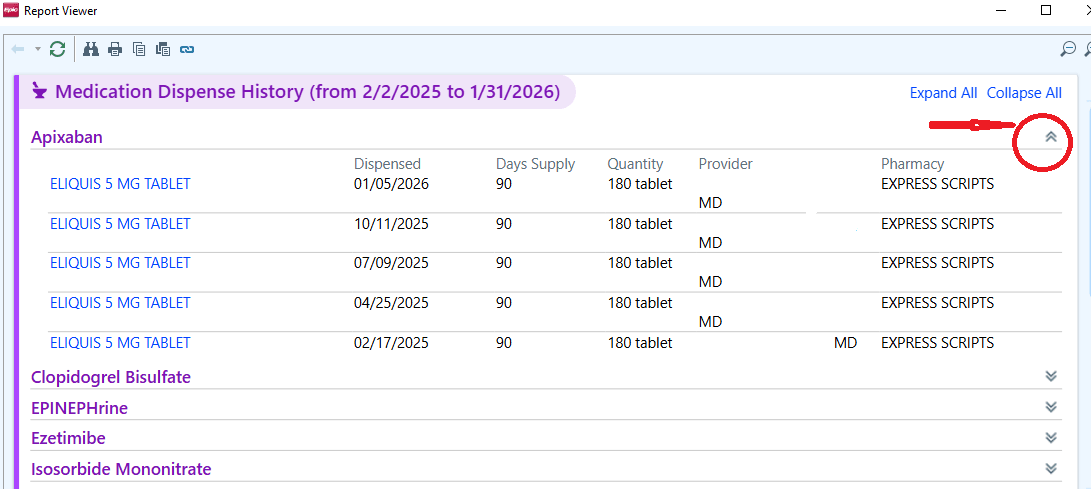1091x489 pixels.
Task: Collapse the Apixaban section chevron
Action: click(x=1051, y=137)
